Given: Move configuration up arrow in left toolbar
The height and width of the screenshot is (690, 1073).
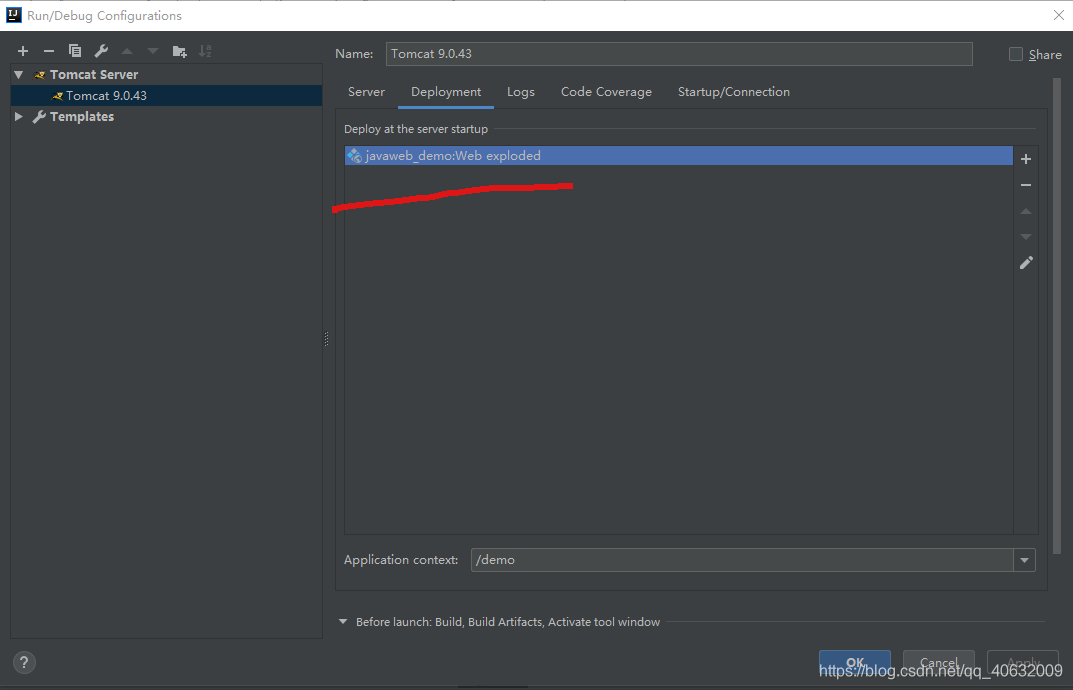Looking at the screenshot, I should click(x=127, y=51).
